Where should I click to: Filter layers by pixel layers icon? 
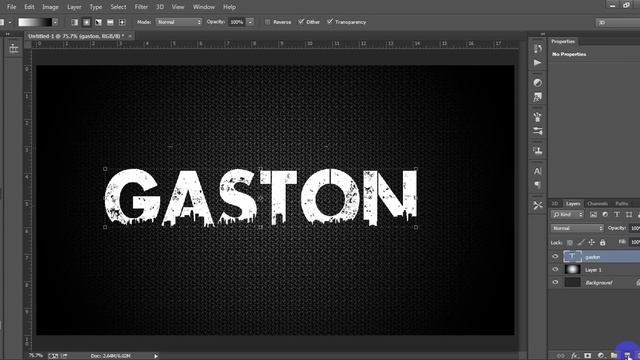pyautogui.click(x=593, y=215)
